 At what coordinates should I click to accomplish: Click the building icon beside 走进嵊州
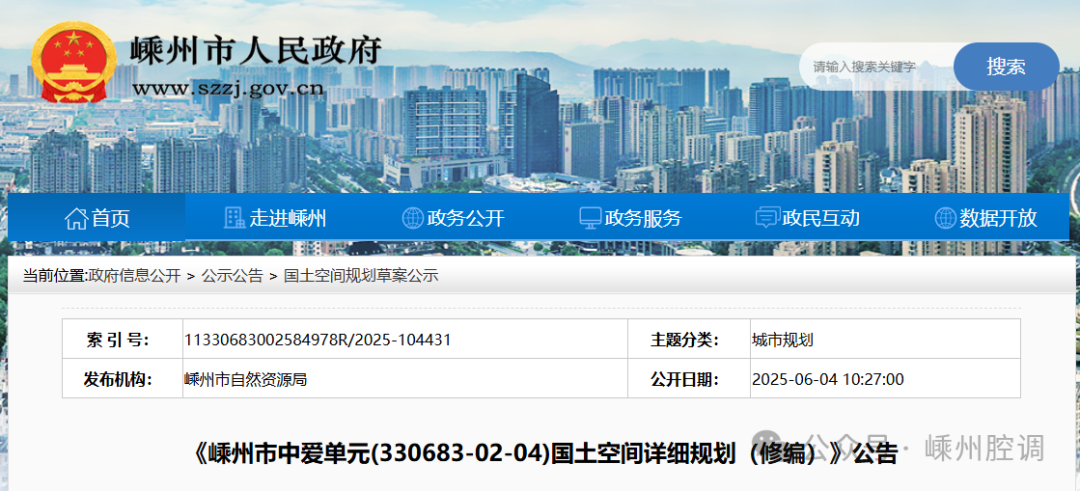click(234, 218)
